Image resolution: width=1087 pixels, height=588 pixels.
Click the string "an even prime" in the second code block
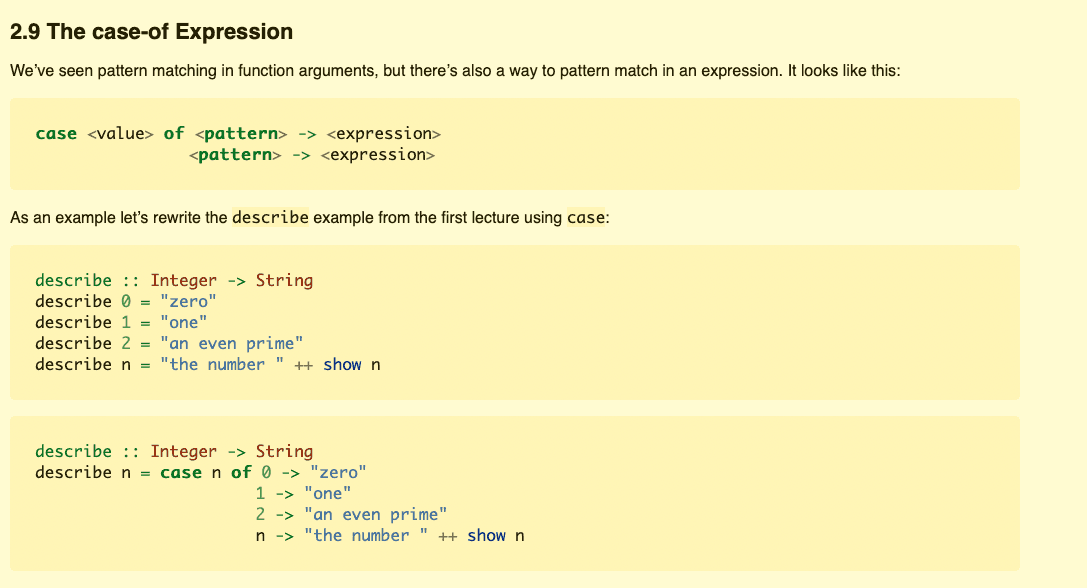click(x=232, y=344)
